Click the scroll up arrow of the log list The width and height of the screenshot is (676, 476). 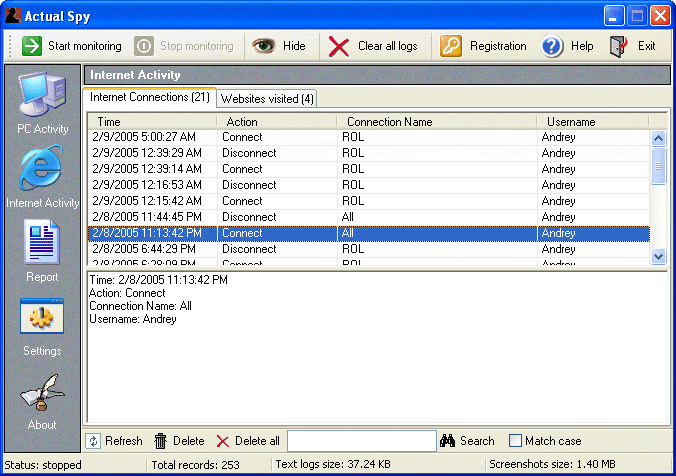(x=658, y=138)
